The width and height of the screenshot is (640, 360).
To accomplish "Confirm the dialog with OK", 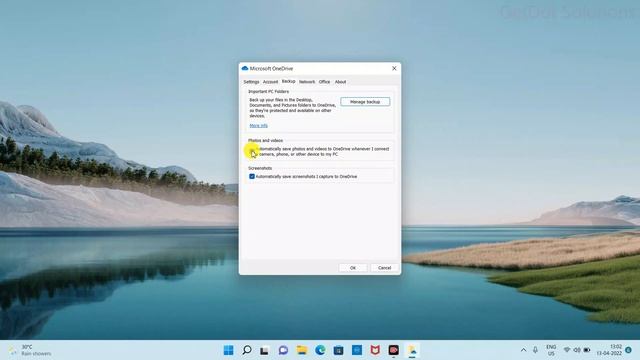I will (x=353, y=268).
